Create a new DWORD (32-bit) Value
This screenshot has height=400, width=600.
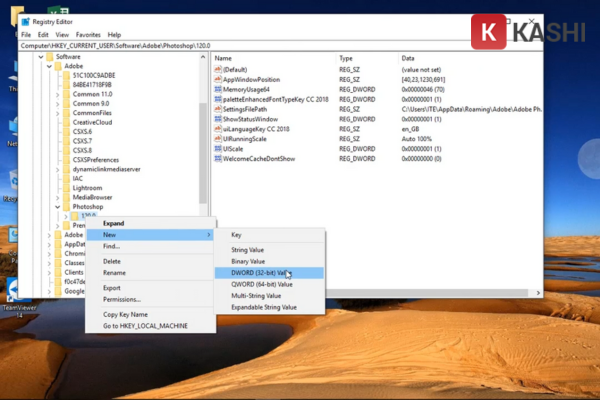click(269, 273)
